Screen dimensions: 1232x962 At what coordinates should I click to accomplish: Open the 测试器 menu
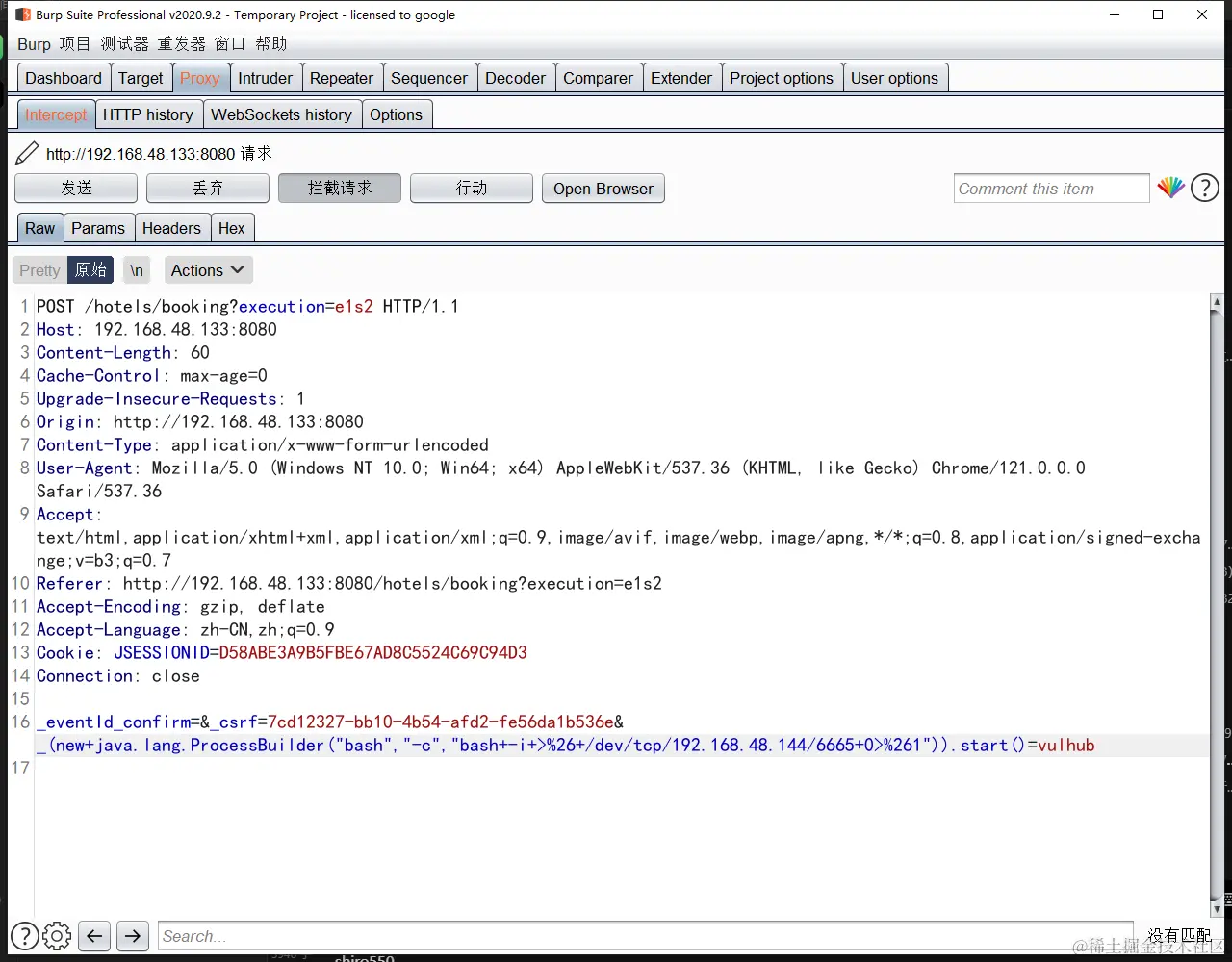tap(125, 44)
